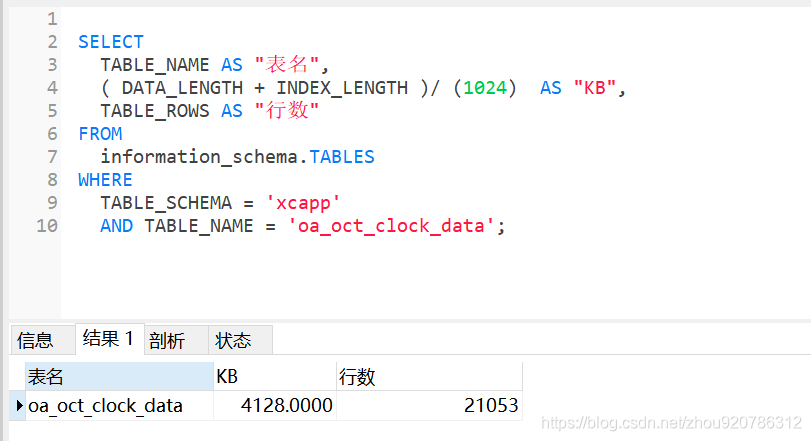Click the "行数" alias in the query
Screen dimensions: 811x441
tap(287, 111)
